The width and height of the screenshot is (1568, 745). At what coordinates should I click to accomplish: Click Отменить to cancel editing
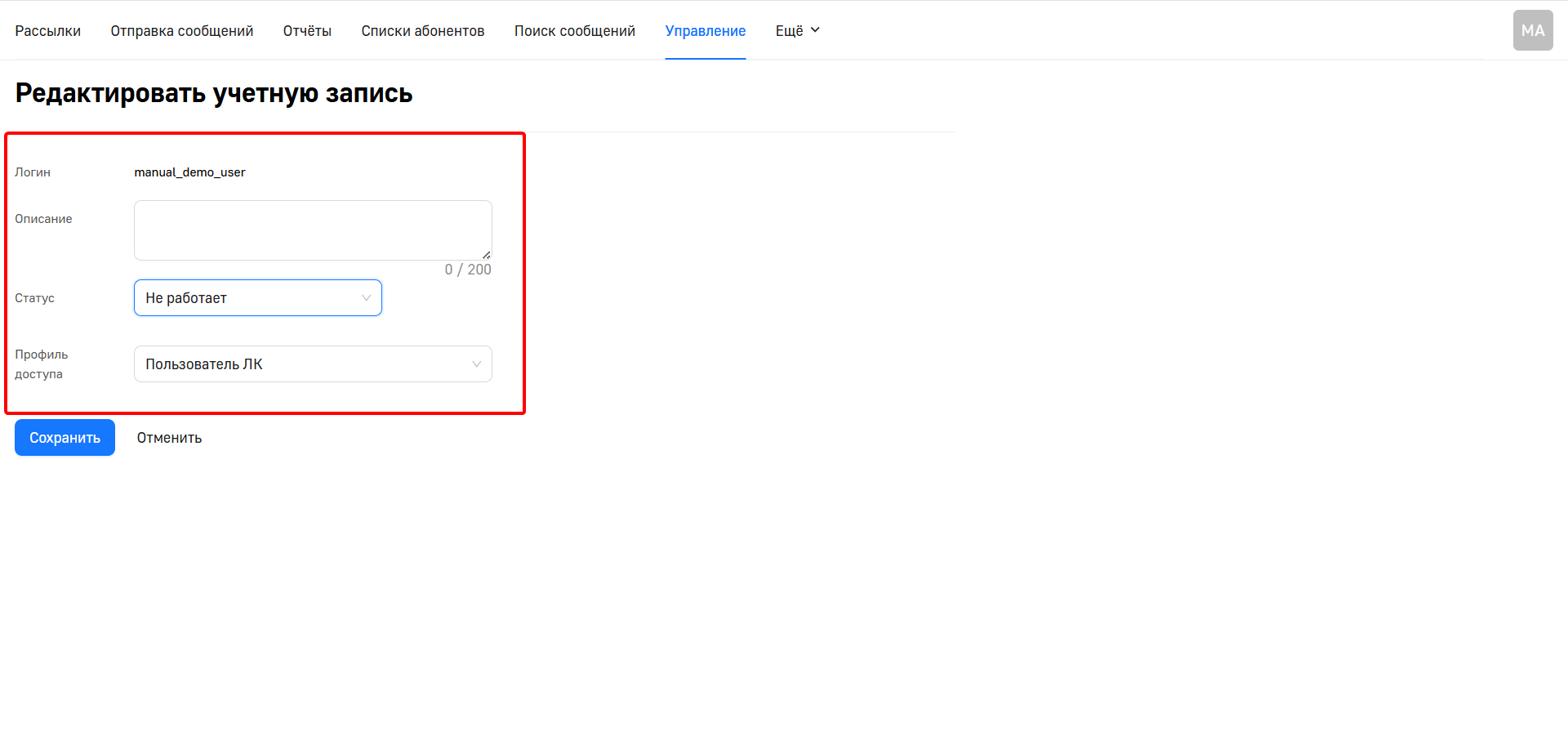pos(169,438)
